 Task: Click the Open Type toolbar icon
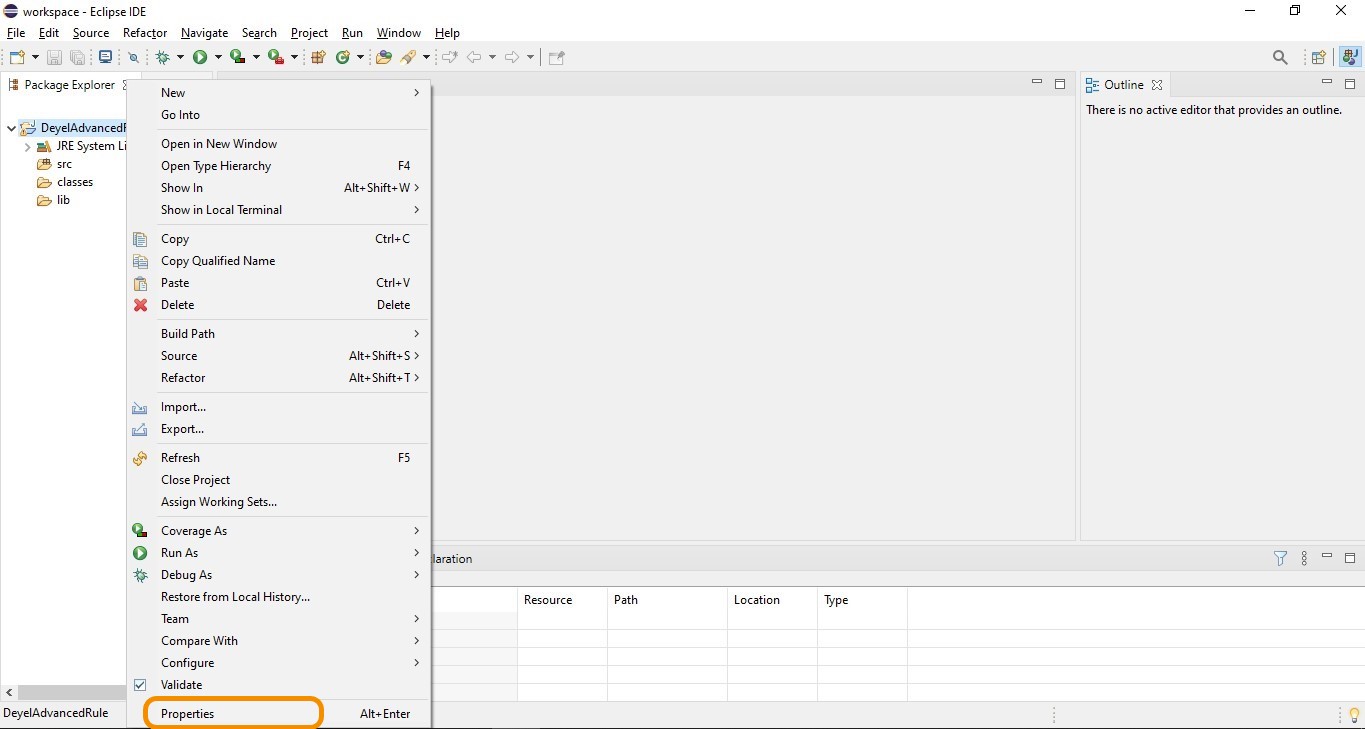point(384,57)
